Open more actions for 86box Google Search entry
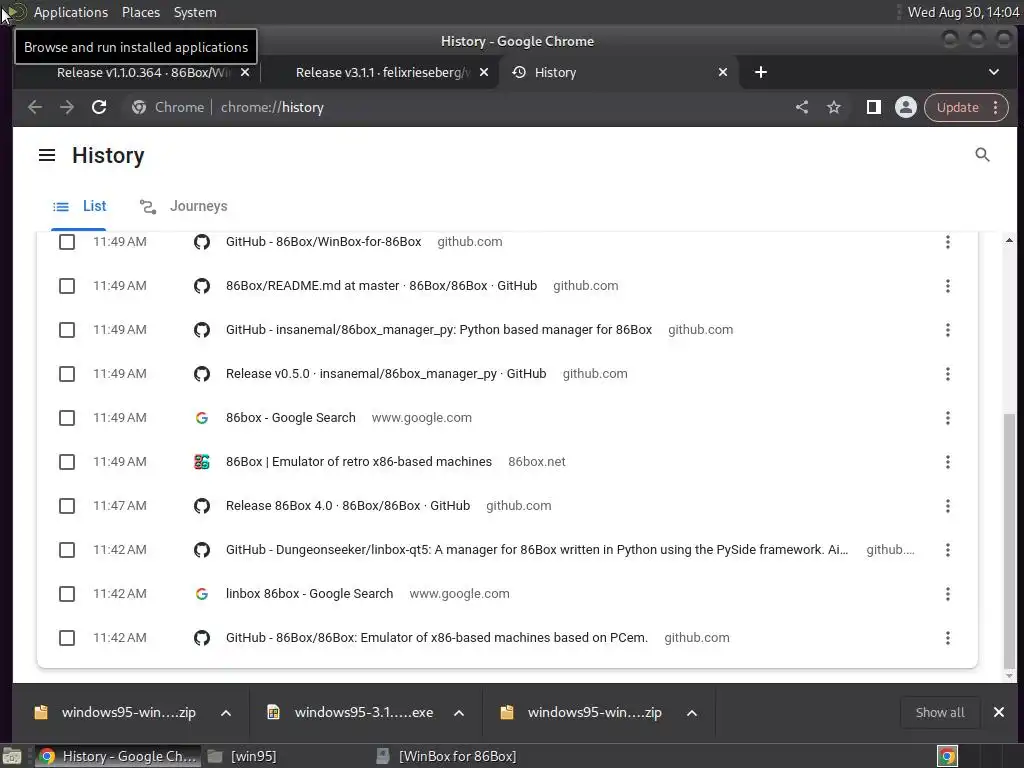This screenshot has width=1024, height=768. click(x=948, y=418)
